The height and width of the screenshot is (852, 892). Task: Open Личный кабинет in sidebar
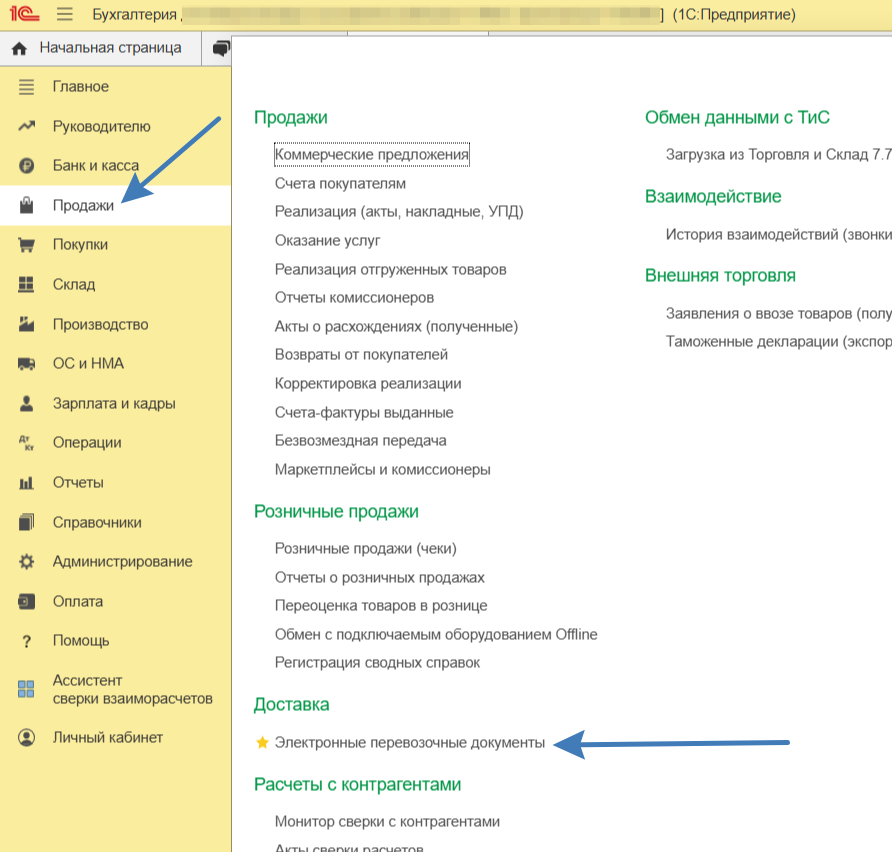click(107, 738)
